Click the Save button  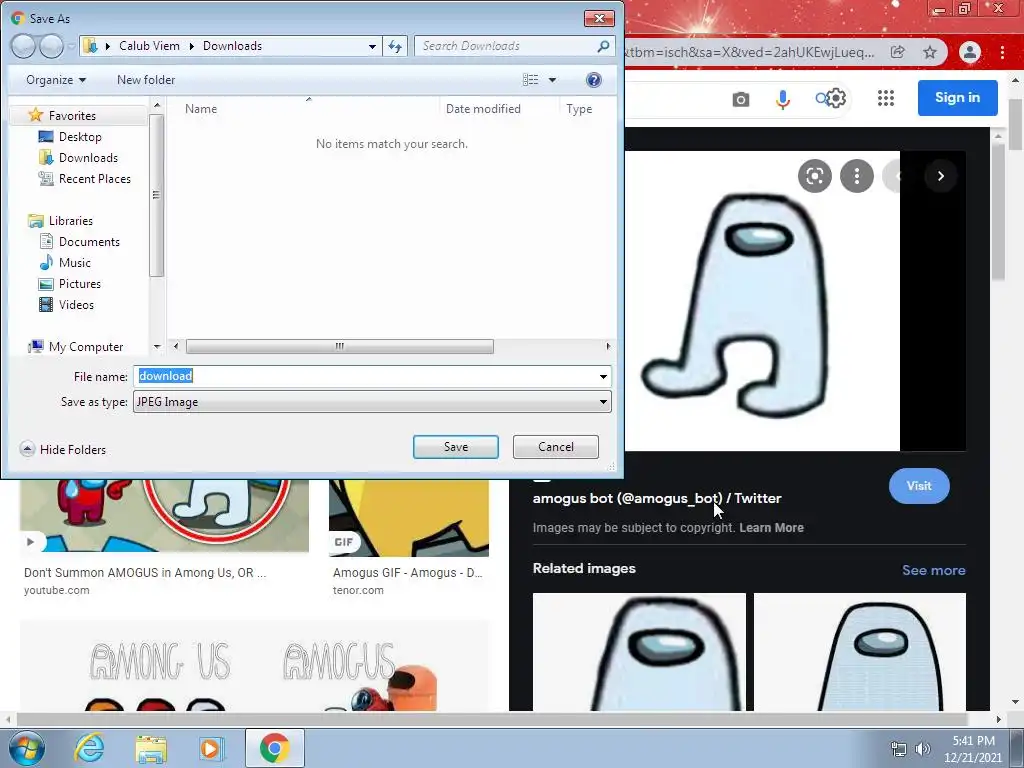pos(456,447)
